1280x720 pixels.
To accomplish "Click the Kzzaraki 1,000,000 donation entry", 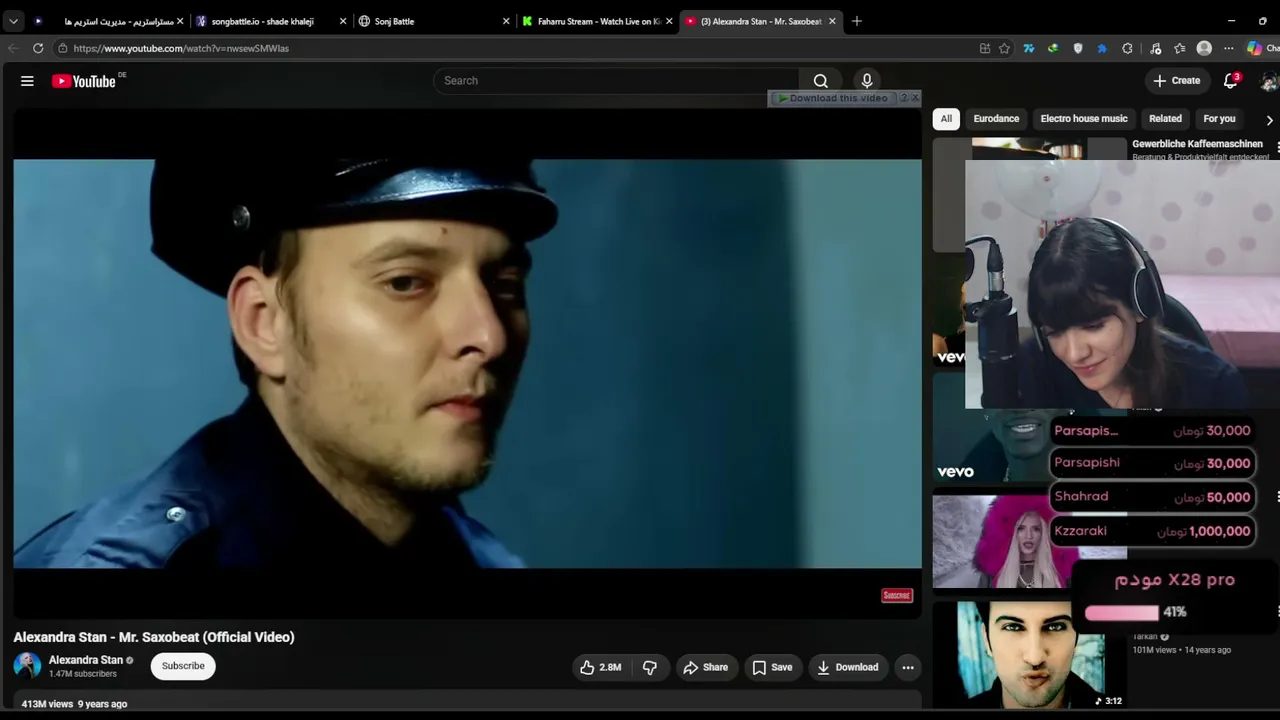I will point(1152,531).
